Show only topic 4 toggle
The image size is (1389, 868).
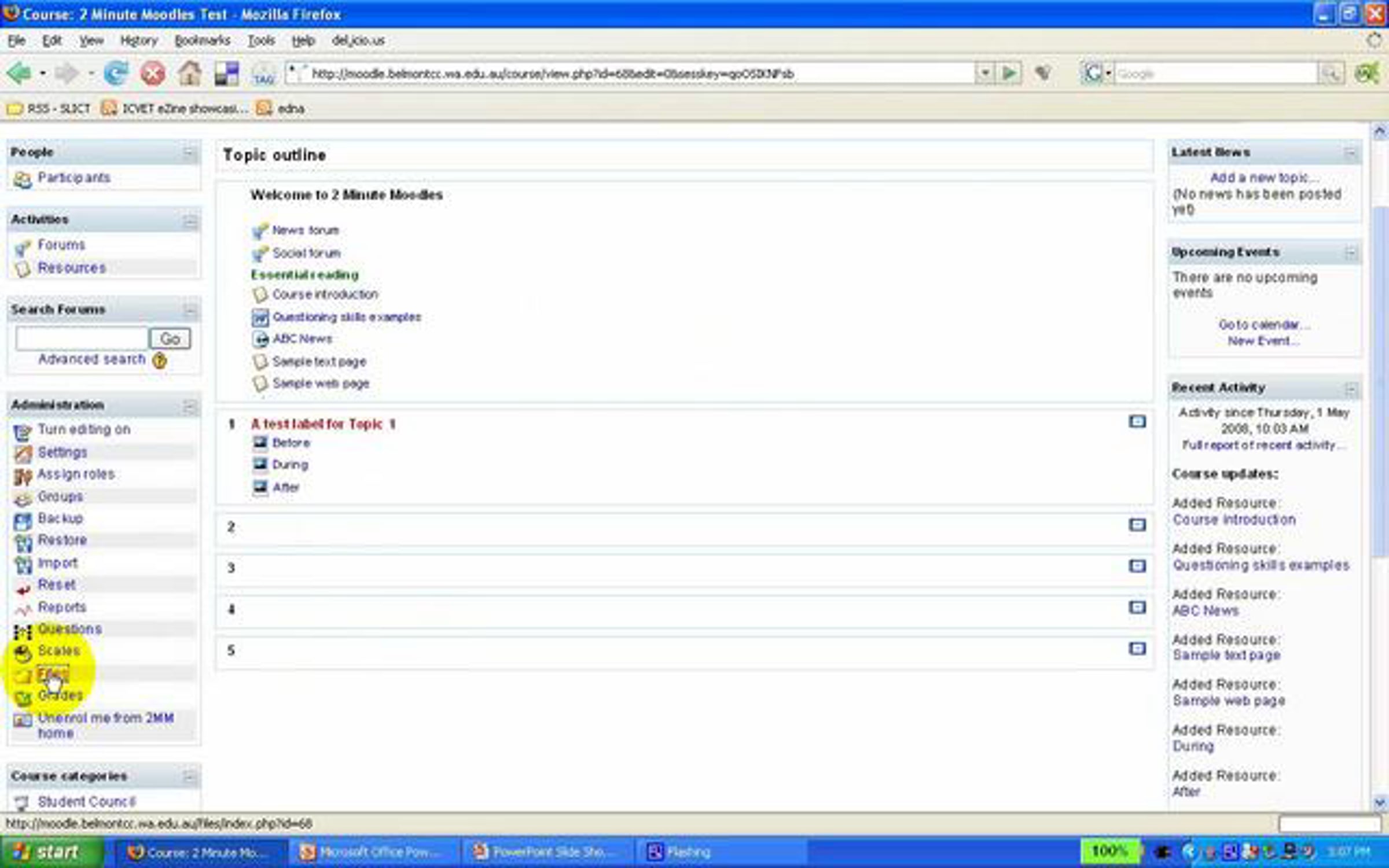pyautogui.click(x=1137, y=607)
